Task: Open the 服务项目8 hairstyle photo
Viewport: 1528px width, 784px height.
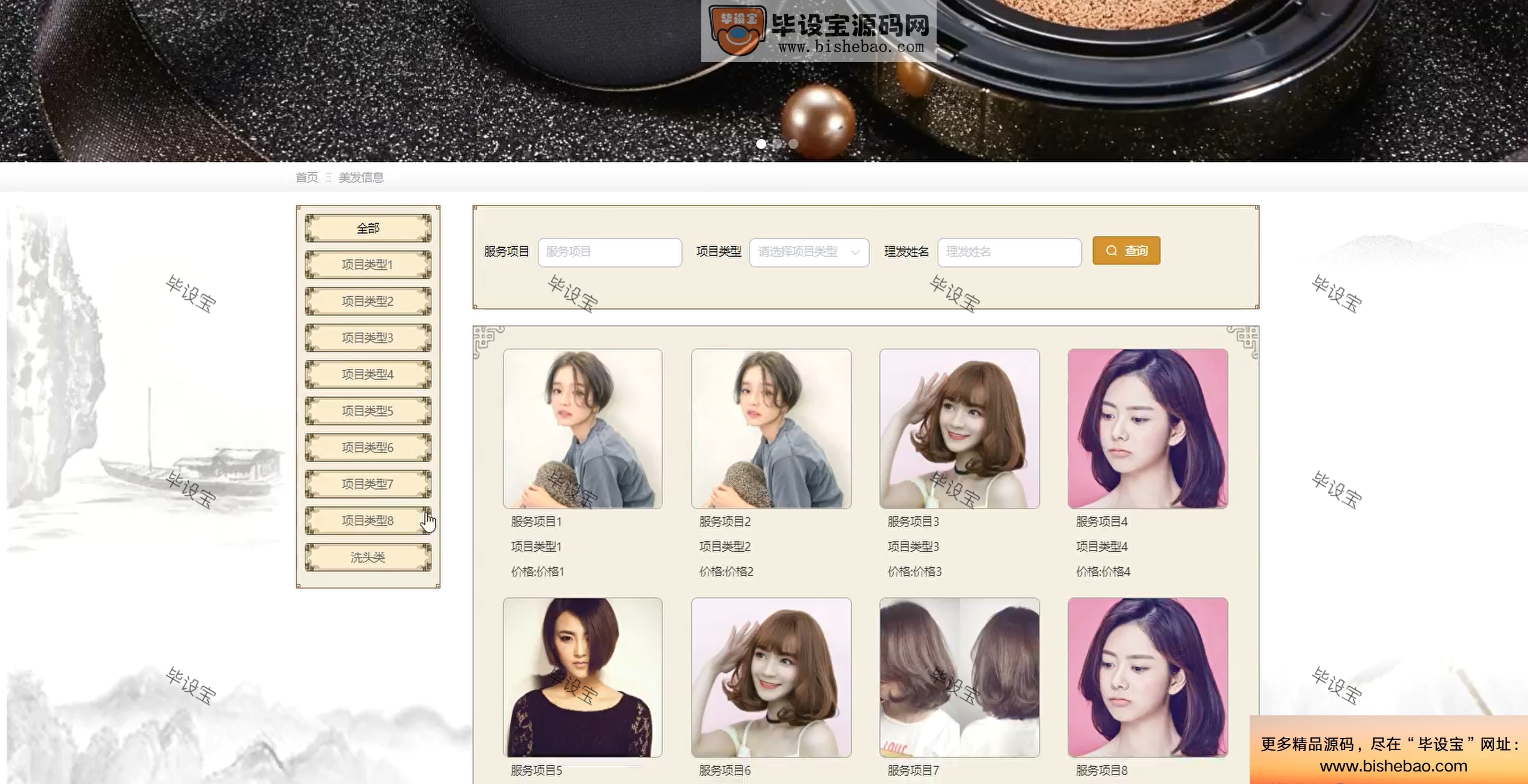Action: coord(1147,677)
